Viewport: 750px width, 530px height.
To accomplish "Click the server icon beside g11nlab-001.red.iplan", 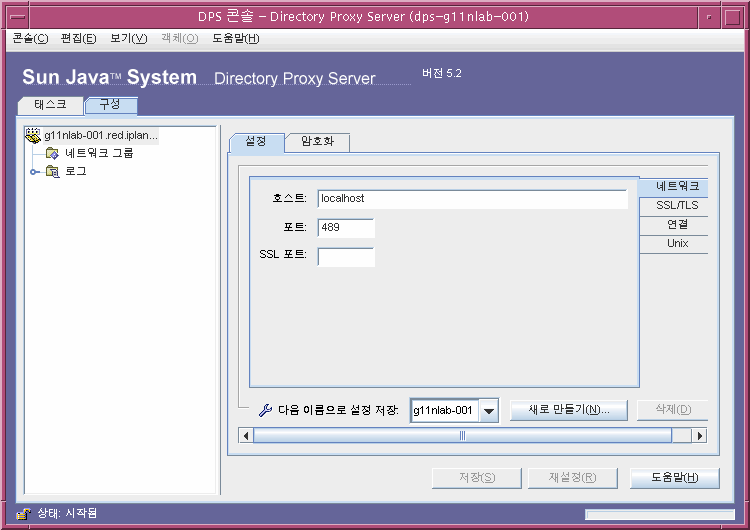I will coord(33,135).
